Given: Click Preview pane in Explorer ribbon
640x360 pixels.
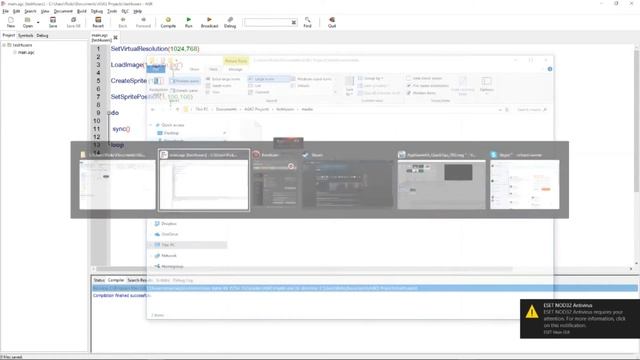Looking at the screenshot, I should coord(185,81).
